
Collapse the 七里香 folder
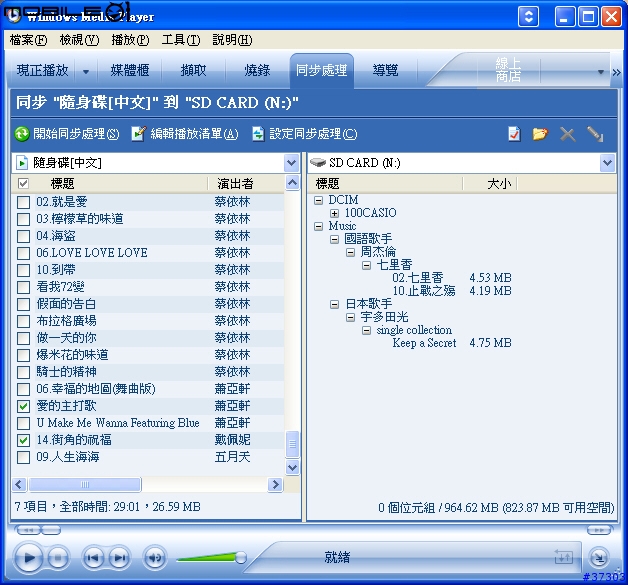pos(366,265)
